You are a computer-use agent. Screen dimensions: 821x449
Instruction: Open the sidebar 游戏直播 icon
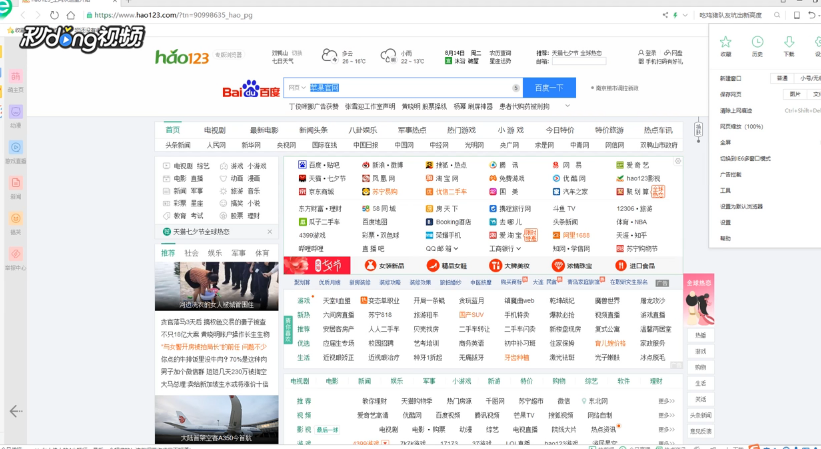[16, 148]
